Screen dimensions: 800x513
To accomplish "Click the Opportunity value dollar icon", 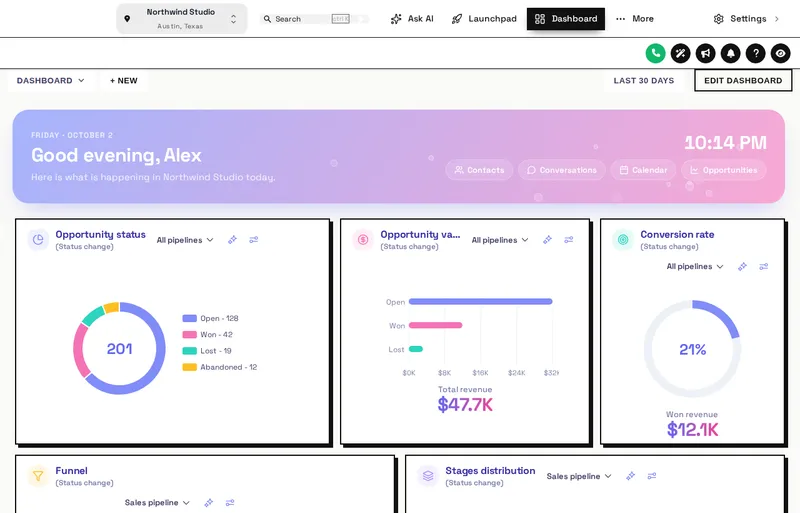I will pyautogui.click(x=363, y=239).
